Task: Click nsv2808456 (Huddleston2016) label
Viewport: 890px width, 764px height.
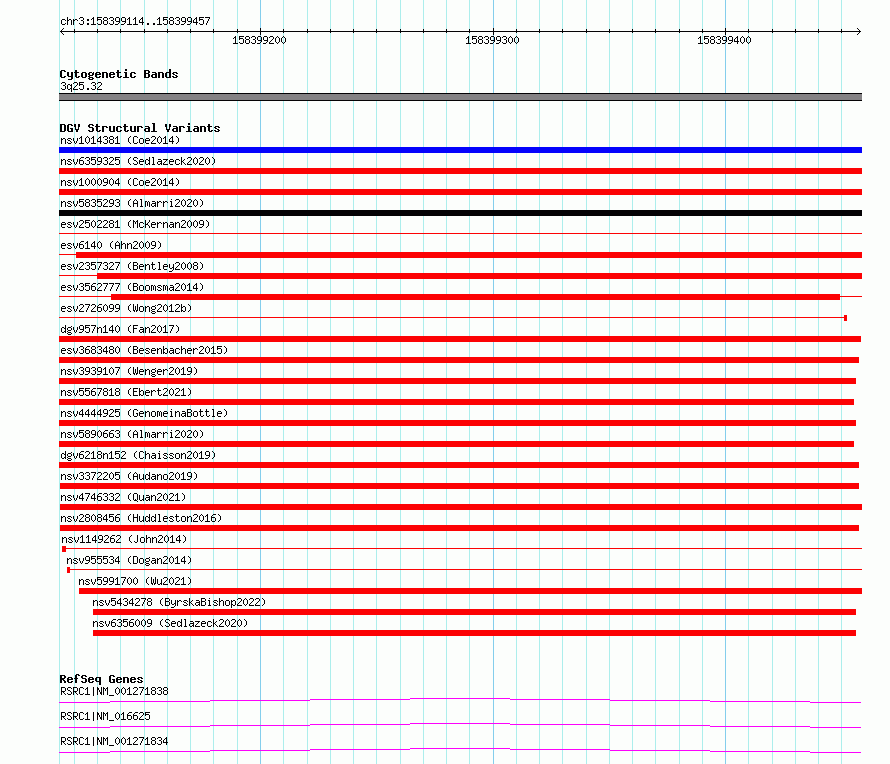Action: 141,518
